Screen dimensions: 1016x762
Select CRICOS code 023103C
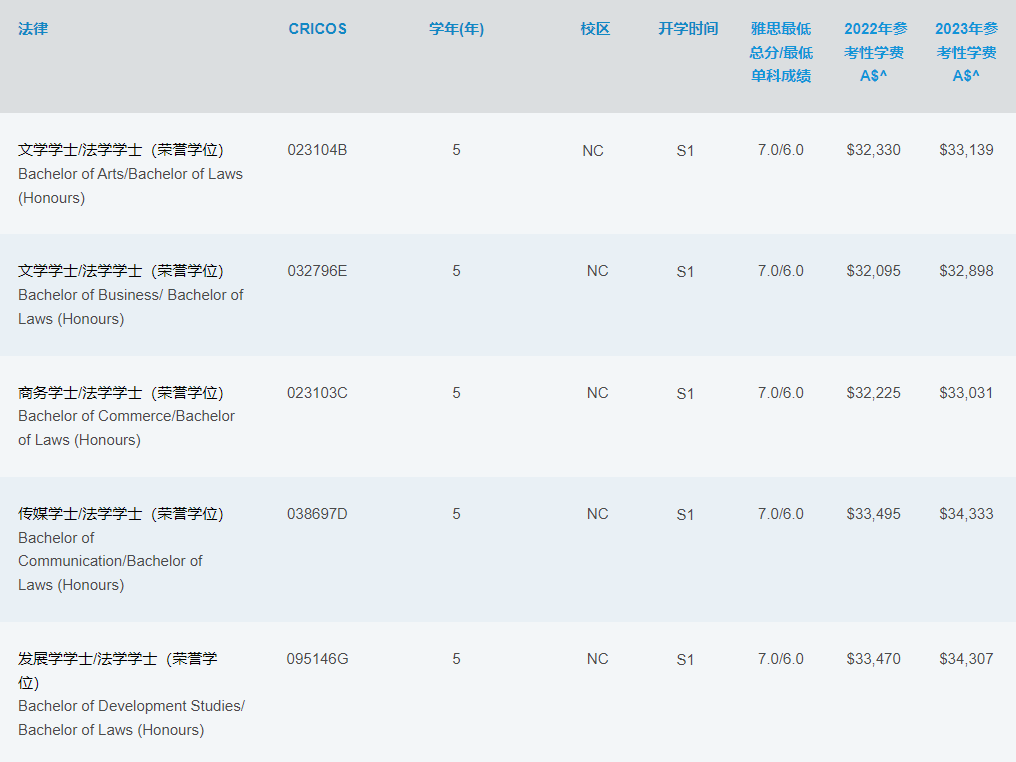[318, 393]
